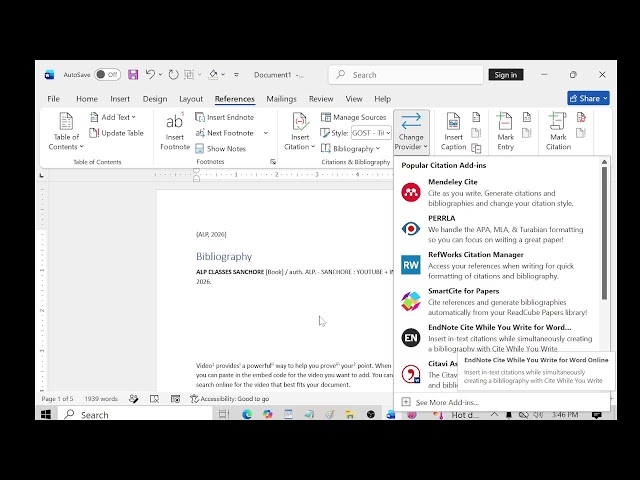The width and height of the screenshot is (640, 480).
Task: Click the Accessibility: Good to go status
Action: tap(229, 399)
